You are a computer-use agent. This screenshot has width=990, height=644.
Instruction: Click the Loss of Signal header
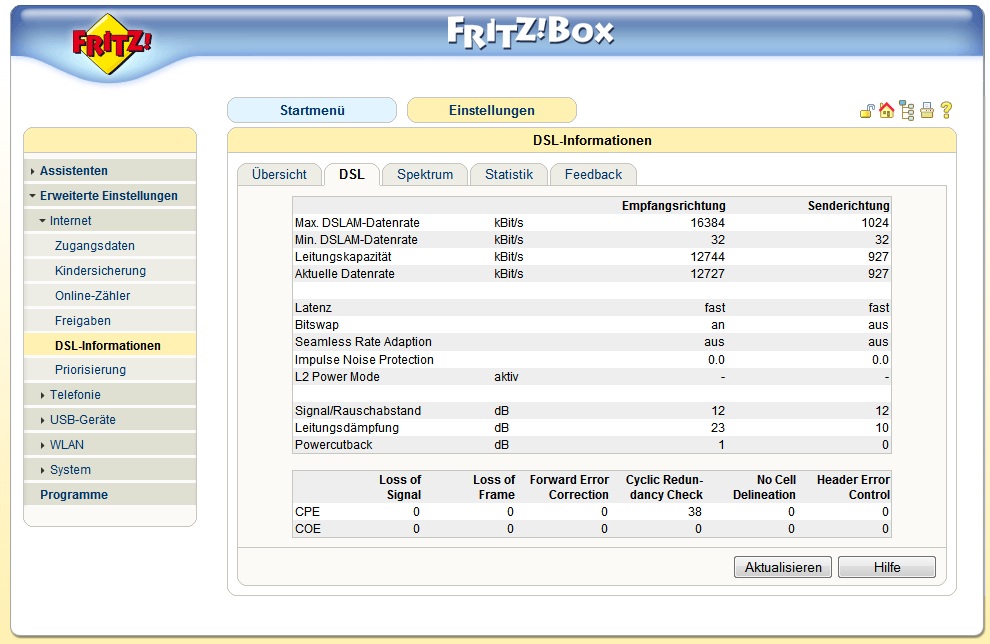tap(400, 487)
